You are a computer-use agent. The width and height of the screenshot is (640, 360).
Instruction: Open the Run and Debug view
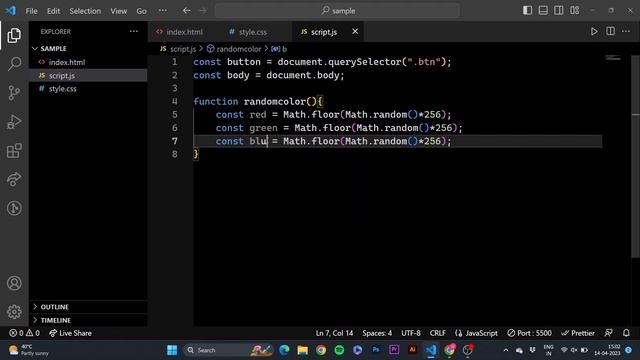(x=14, y=122)
